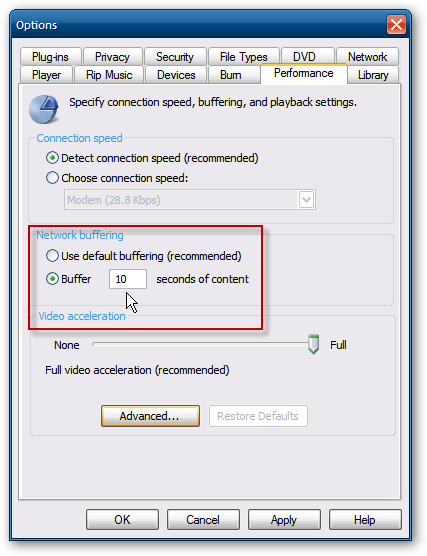This screenshot has width=427, height=556.
Task: Open the Rip Music tab
Action: pyautogui.click(x=109, y=75)
